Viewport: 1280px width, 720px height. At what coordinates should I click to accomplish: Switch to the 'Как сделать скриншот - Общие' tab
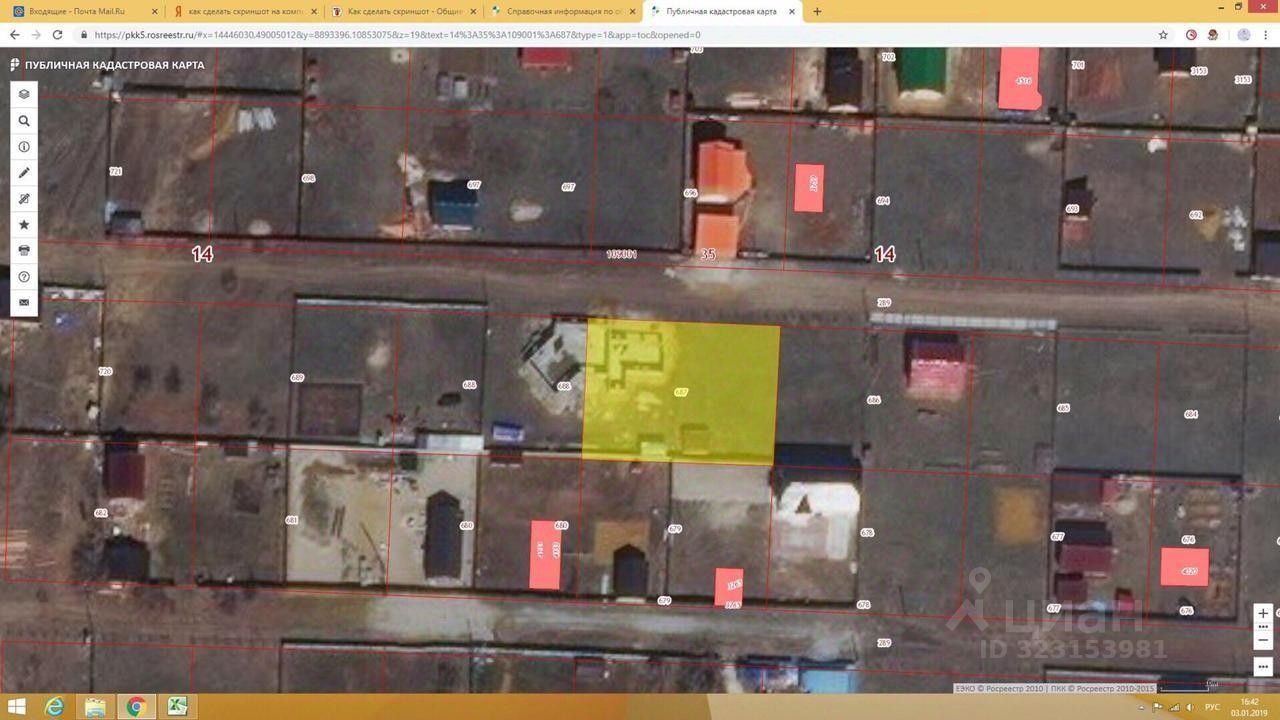tap(403, 11)
